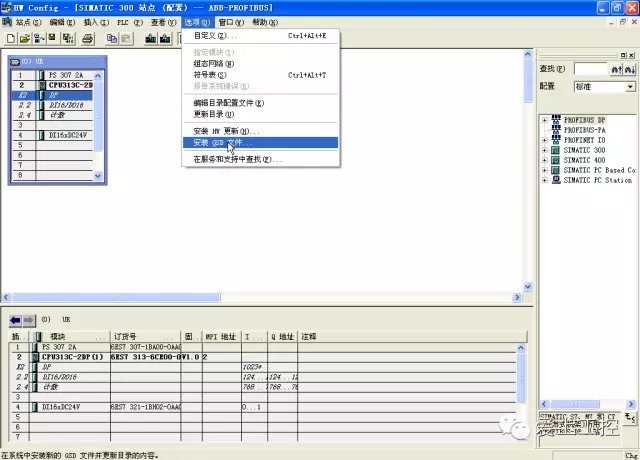Expand the SIMATIC PC Station node
The image size is (640, 460).
tap(544, 180)
